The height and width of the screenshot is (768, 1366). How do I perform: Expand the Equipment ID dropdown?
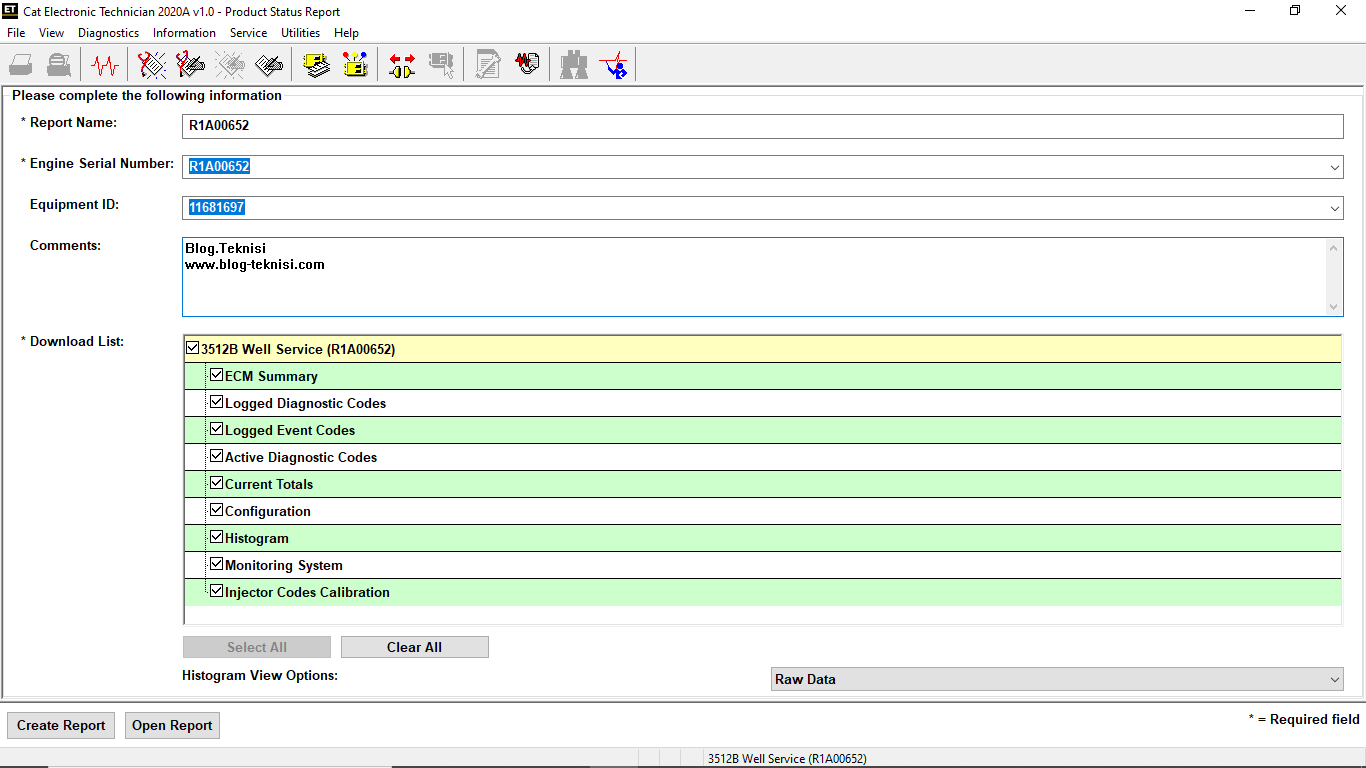click(1335, 208)
